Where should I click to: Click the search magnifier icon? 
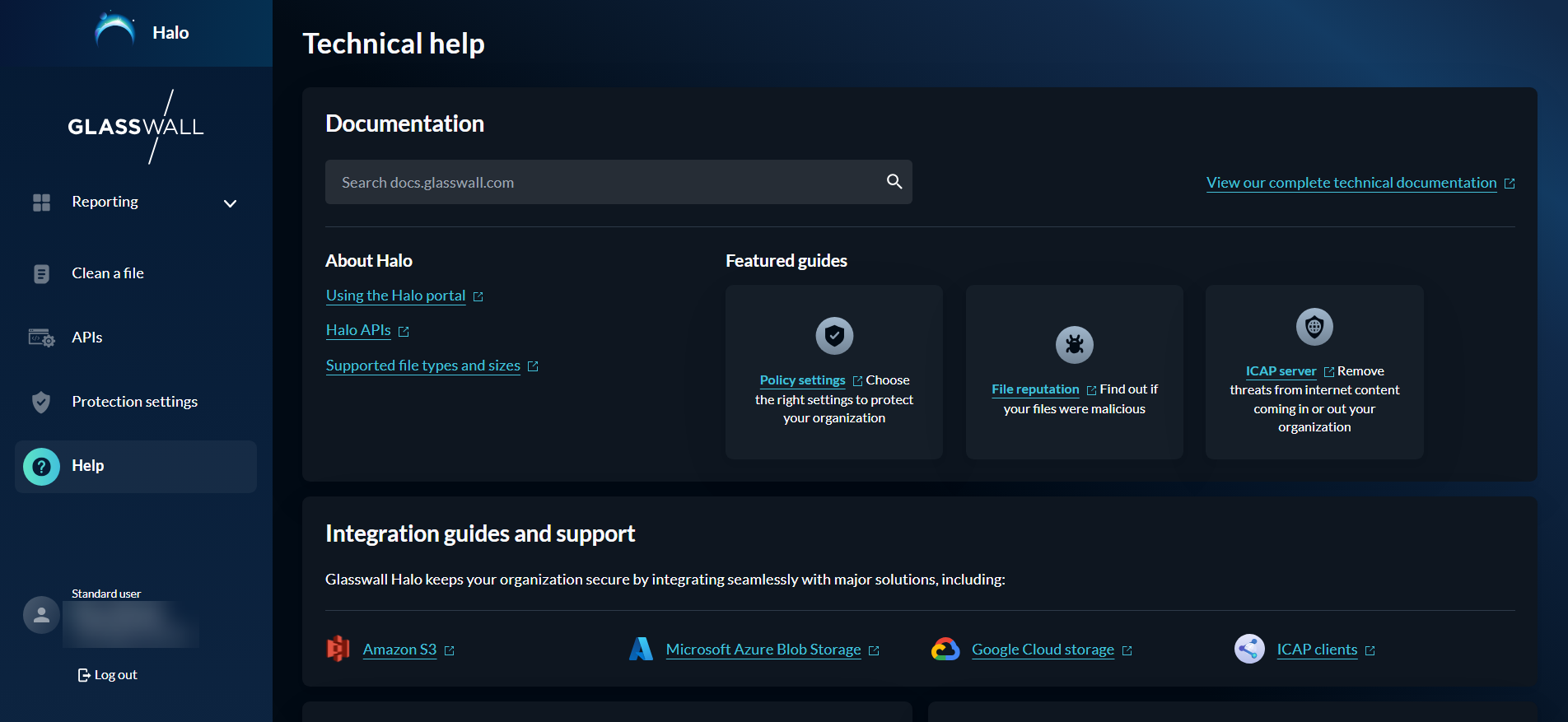point(894,182)
